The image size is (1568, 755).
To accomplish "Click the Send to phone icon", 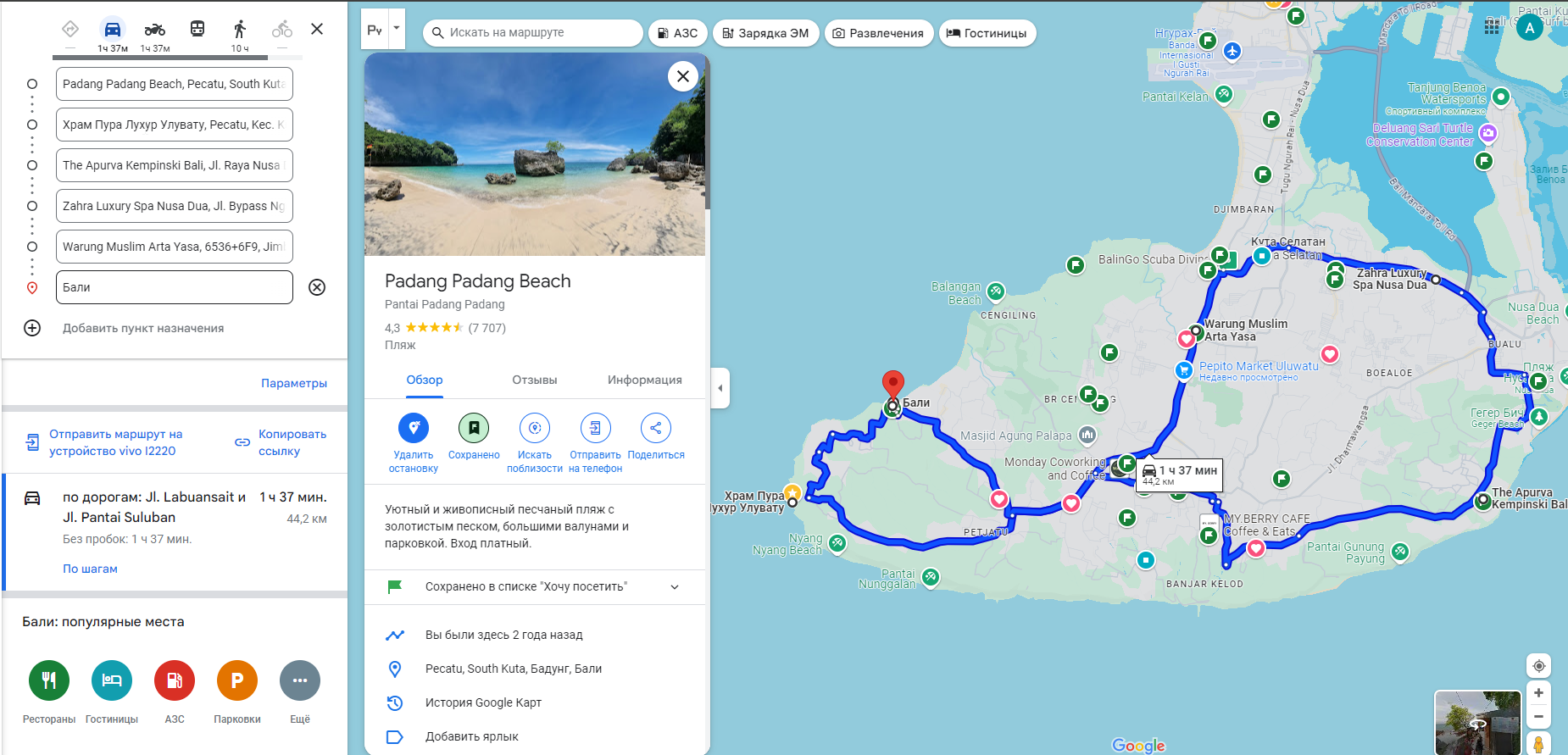I will [x=595, y=428].
